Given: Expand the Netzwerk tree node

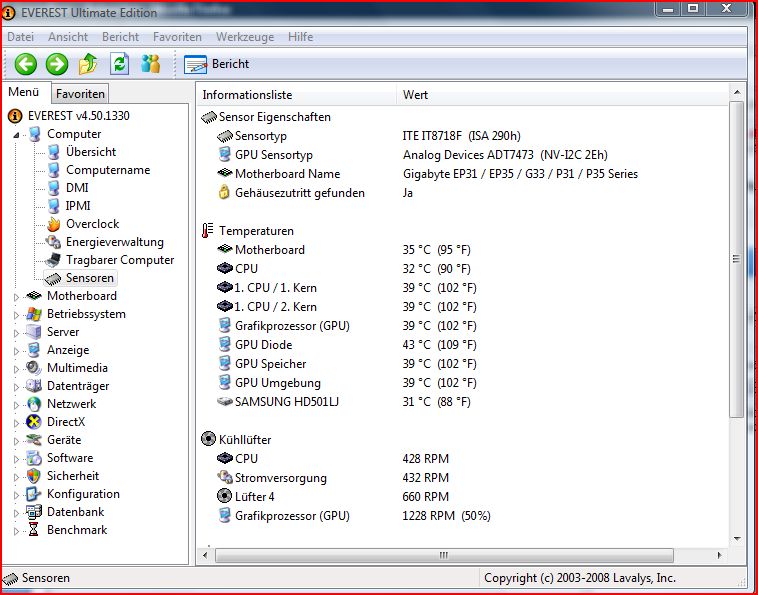Looking at the screenshot, I should coord(16,405).
